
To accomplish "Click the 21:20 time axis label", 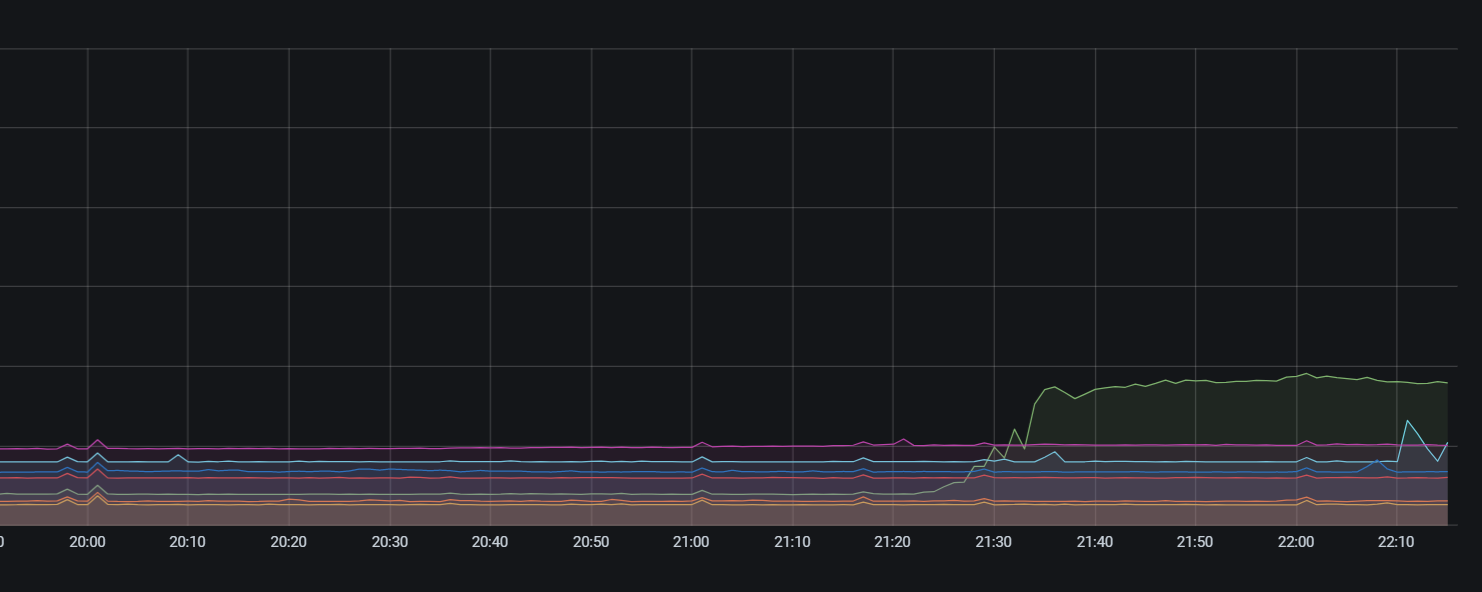I will (892, 542).
